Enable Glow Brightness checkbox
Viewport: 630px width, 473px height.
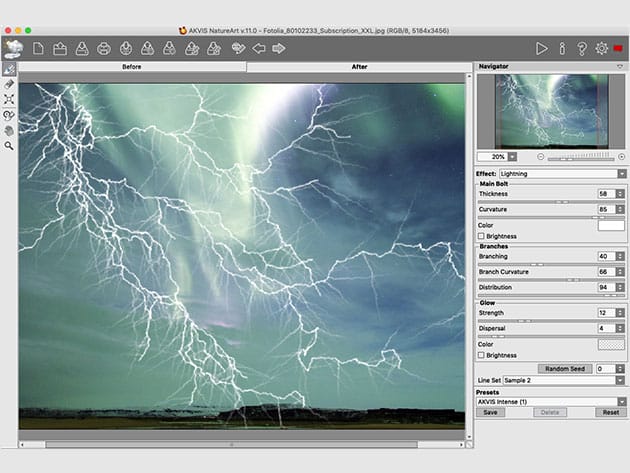click(x=482, y=355)
